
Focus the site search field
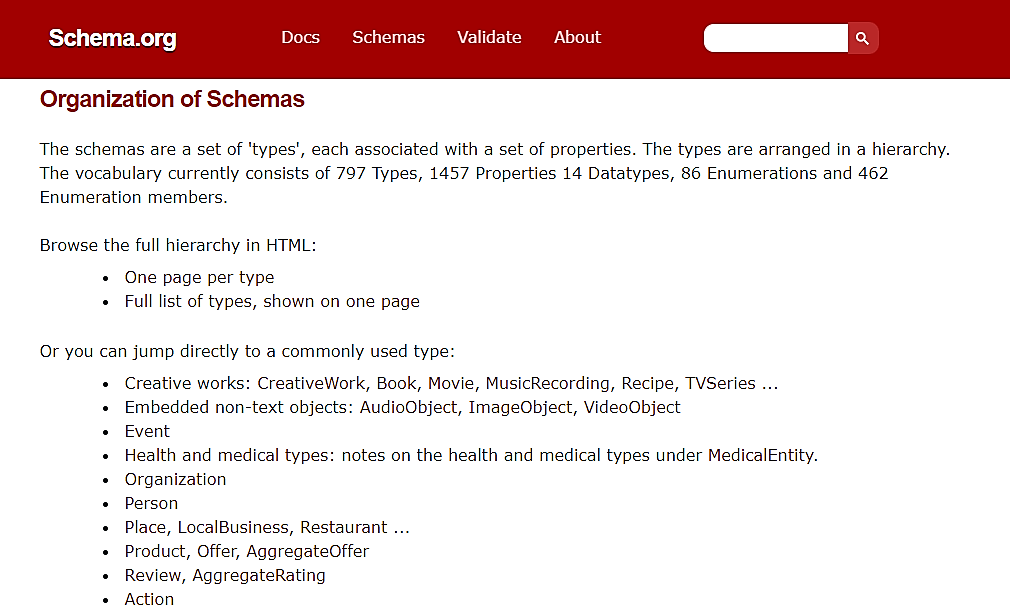tap(776, 38)
